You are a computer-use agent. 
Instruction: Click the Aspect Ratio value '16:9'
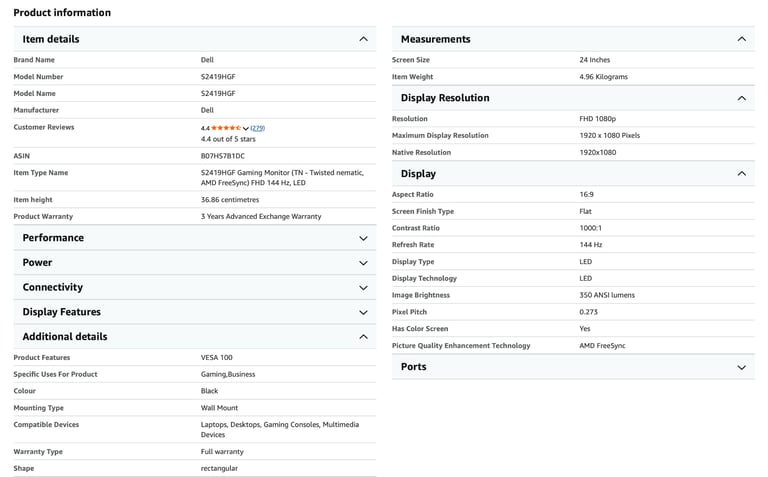586,194
